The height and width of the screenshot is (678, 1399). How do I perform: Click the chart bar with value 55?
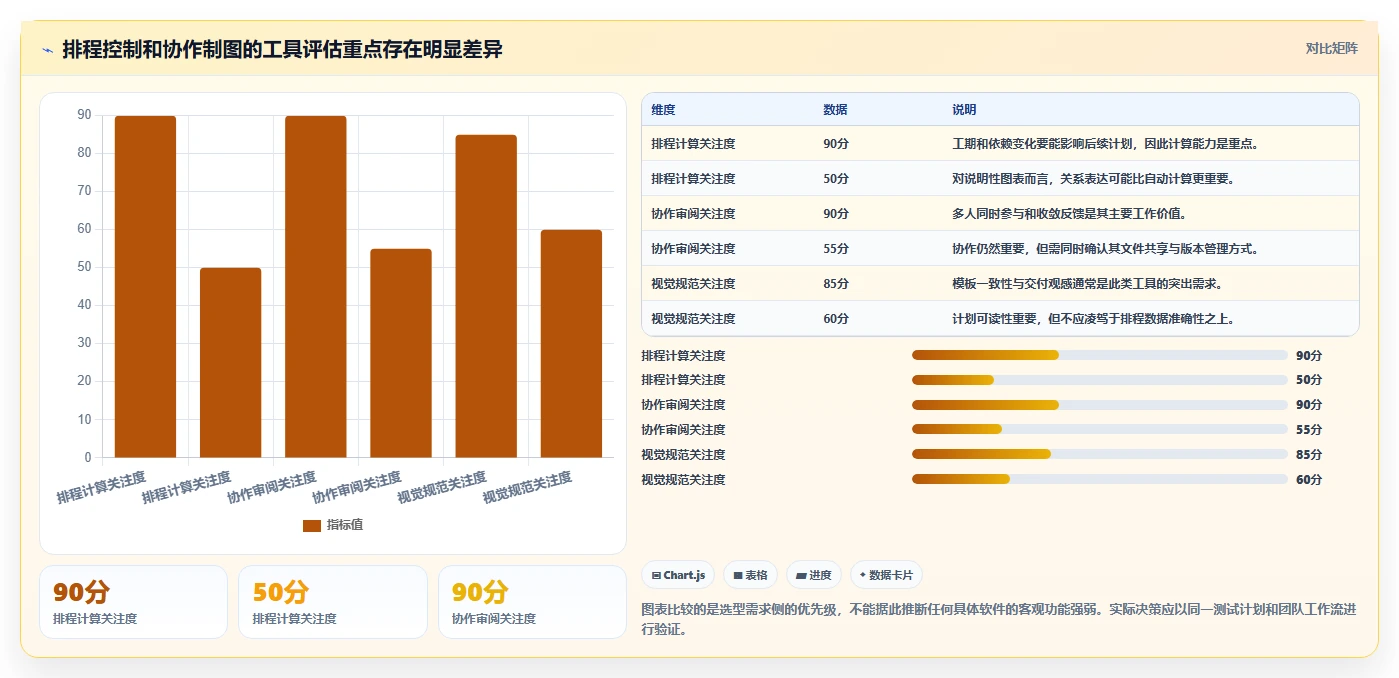click(400, 353)
